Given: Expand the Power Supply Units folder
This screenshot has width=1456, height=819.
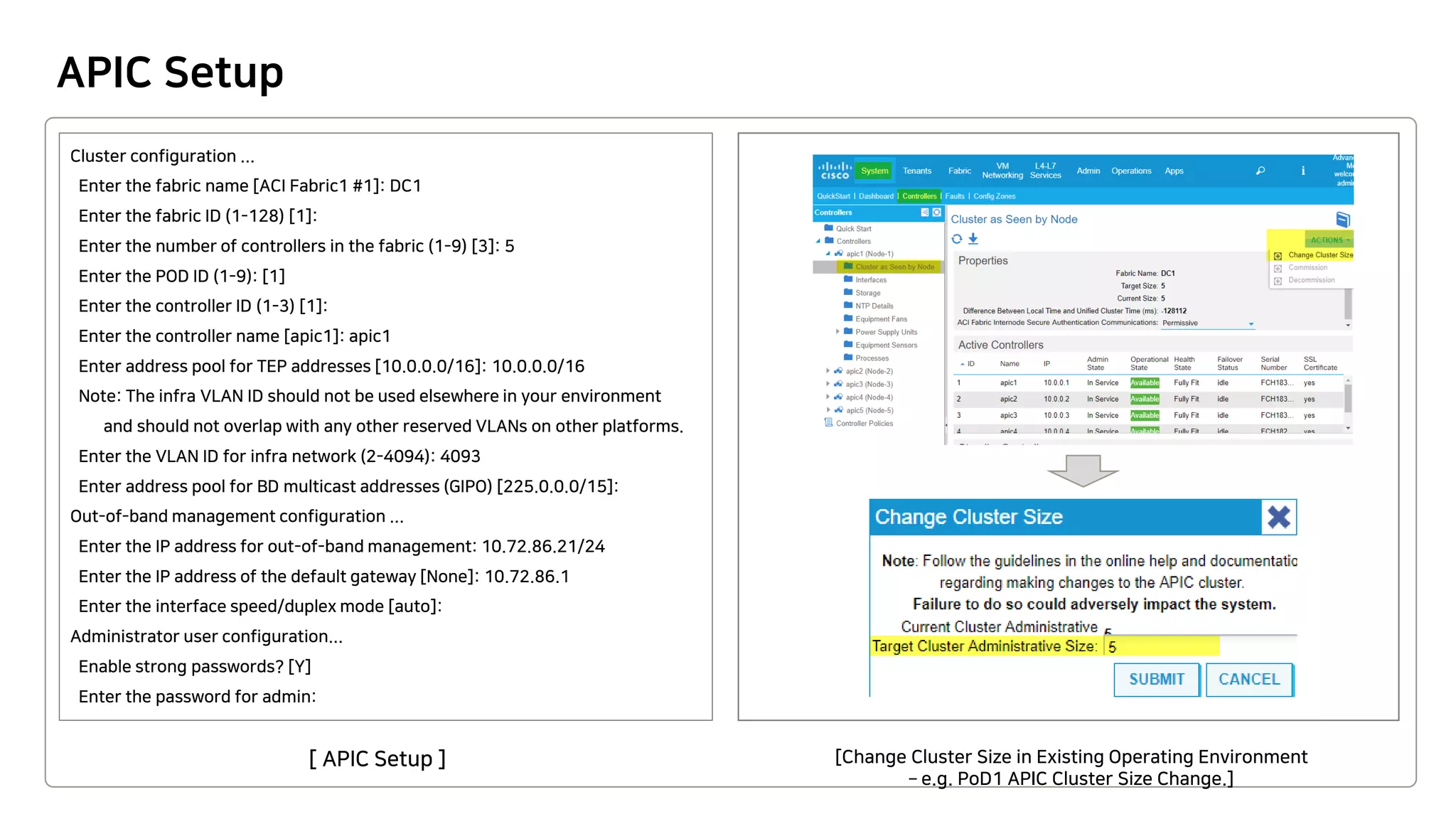Looking at the screenshot, I should click(x=837, y=332).
